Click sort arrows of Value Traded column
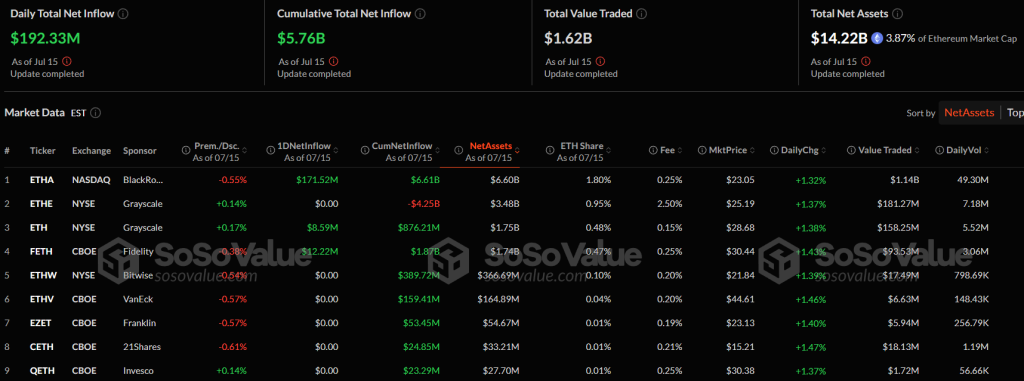This screenshot has height=381, width=1024. coord(917,150)
